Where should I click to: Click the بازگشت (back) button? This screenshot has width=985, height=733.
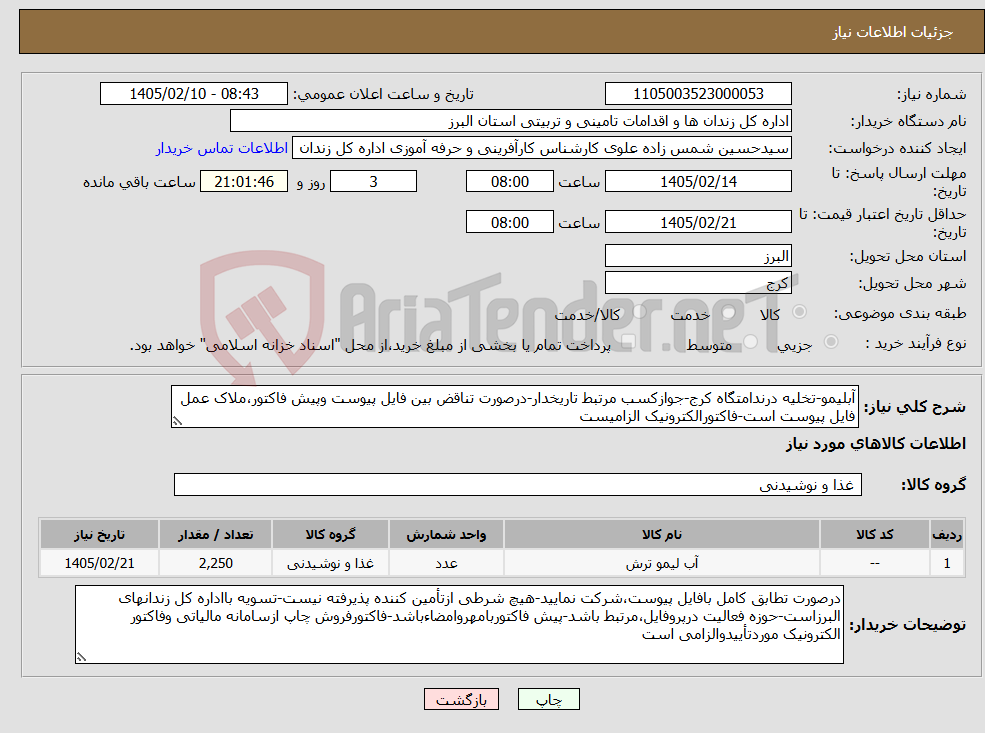pos(461,699)
